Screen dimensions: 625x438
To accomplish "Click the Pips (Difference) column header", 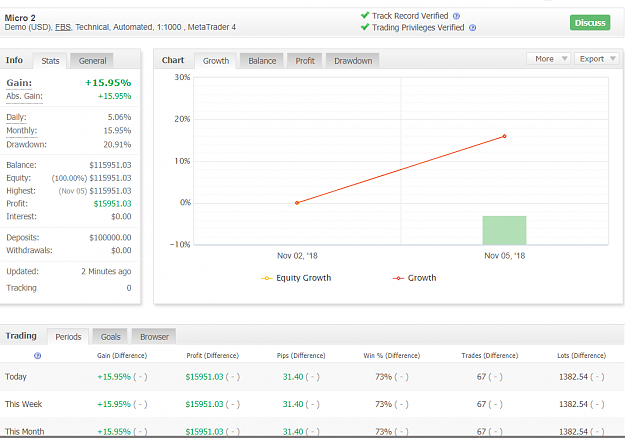I will point(301,356).
